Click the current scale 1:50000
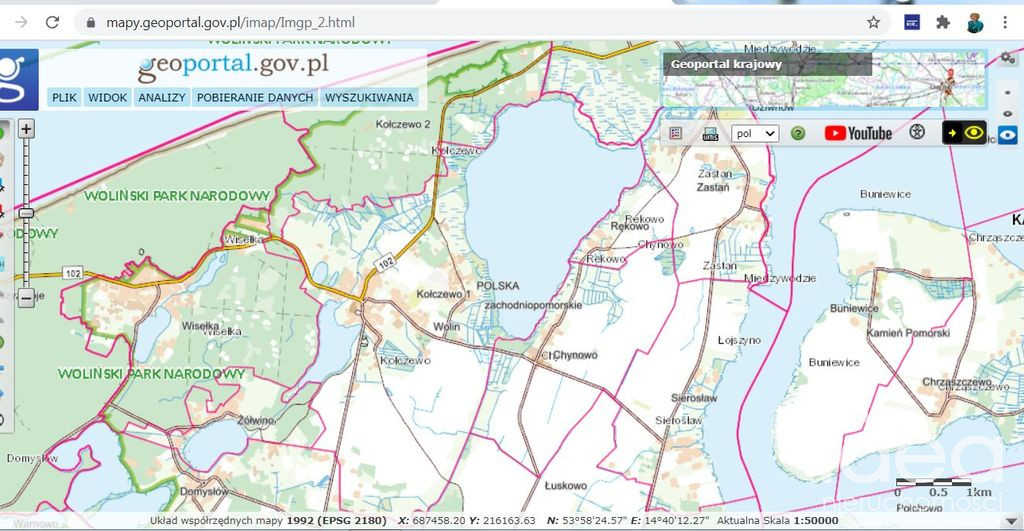 [816, 521]
